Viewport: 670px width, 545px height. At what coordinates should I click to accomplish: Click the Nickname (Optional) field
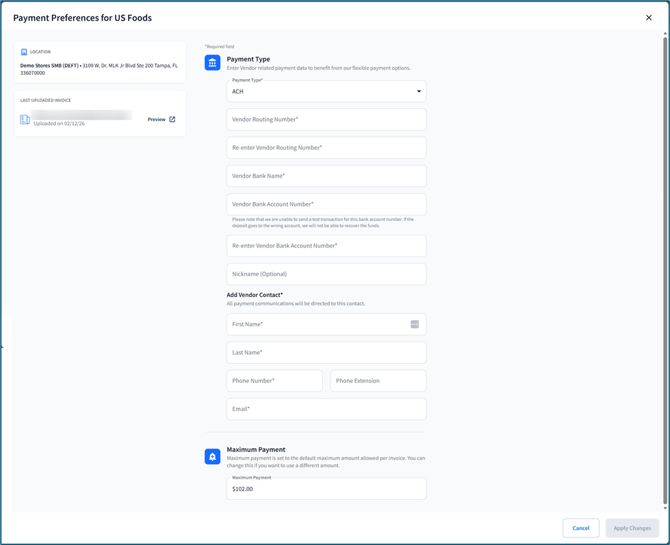[326, 274]
